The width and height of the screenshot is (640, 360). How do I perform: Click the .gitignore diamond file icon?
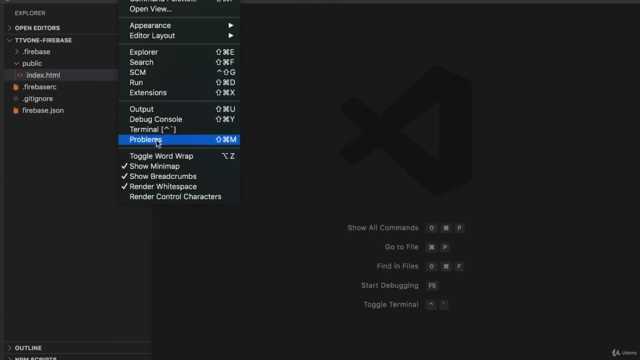tap(16, 99)
